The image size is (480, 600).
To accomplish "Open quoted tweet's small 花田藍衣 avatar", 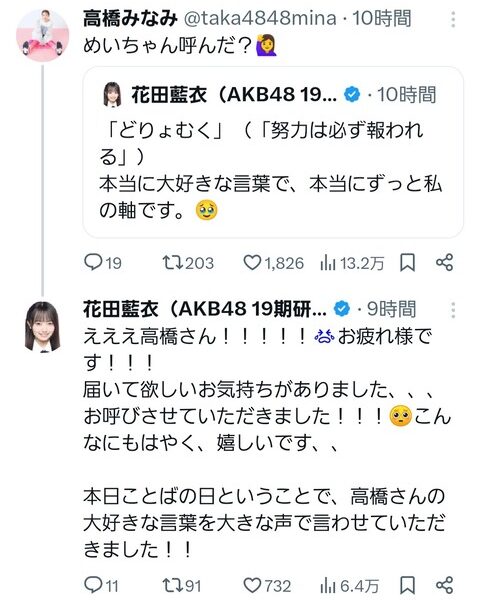I will 113,94.
